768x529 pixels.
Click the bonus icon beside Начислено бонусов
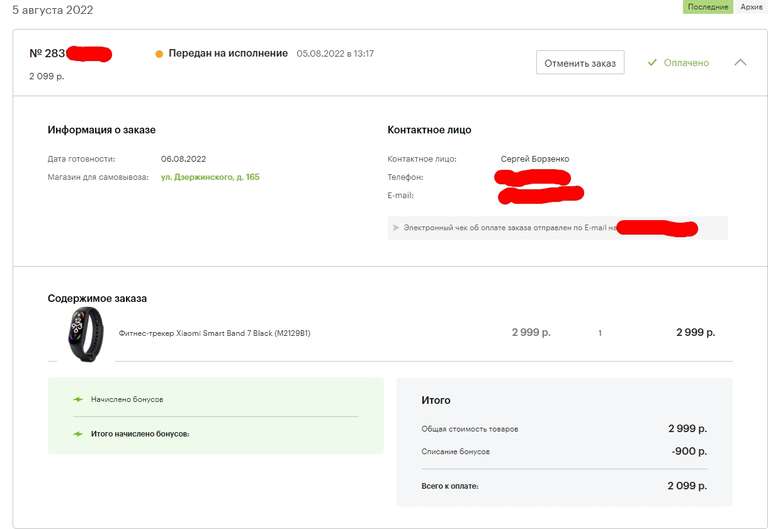click(78, 399)
